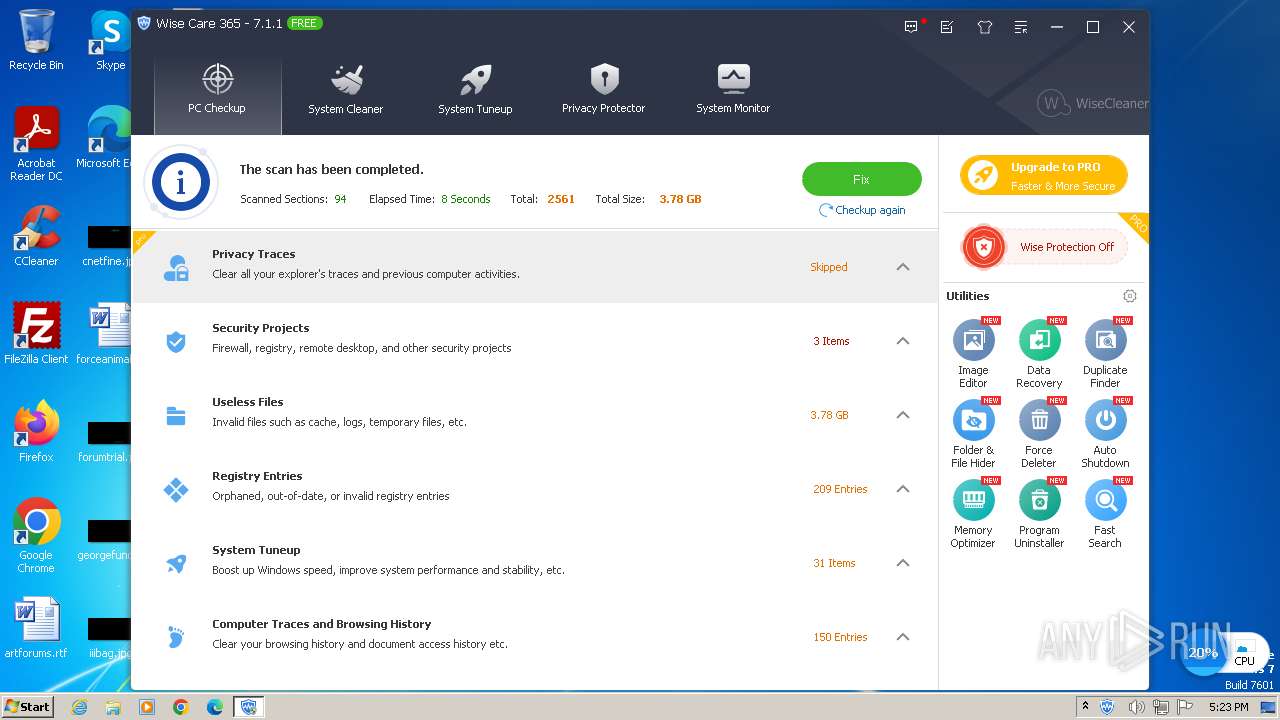Click the Computer Traces footprint icon
This screenshot has height=720, width=1280.
pos(176,637)
